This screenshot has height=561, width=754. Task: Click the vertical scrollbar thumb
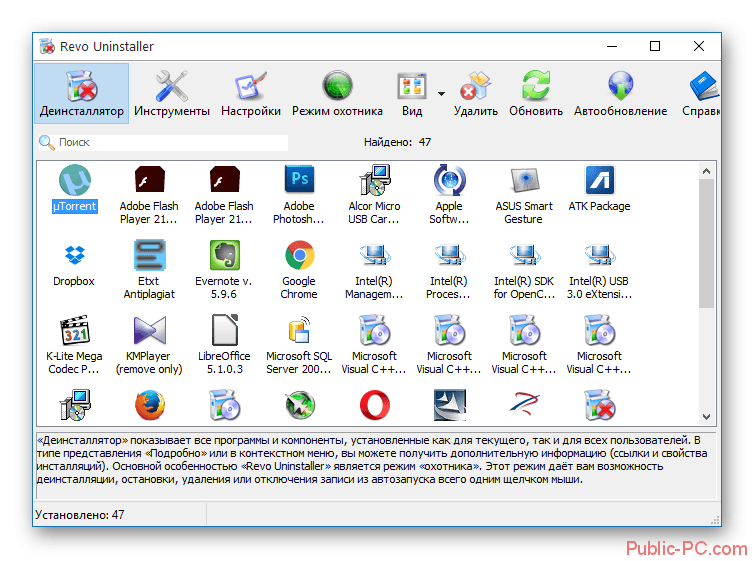(706, 243)
